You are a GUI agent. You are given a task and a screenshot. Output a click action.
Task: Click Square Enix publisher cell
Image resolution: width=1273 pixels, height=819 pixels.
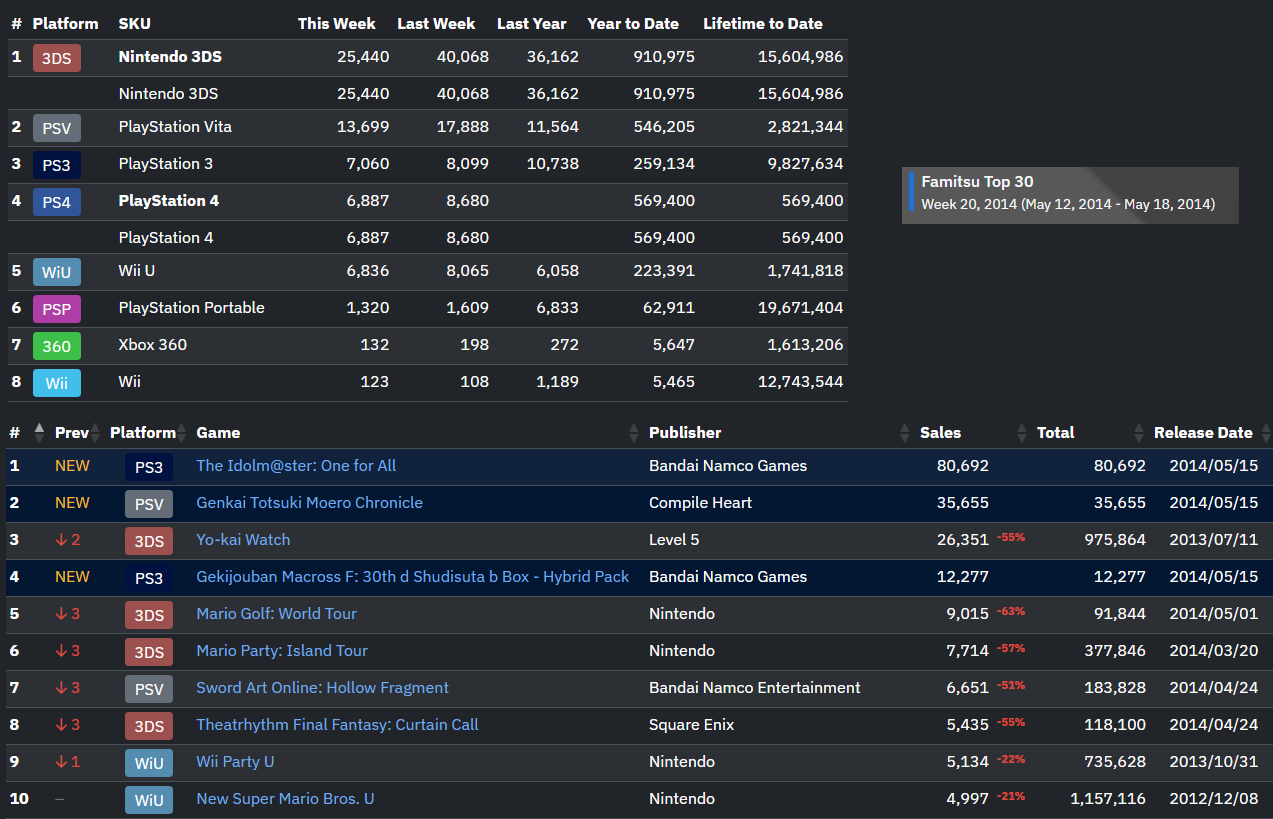pyautogui.click(x=691, y=725)
